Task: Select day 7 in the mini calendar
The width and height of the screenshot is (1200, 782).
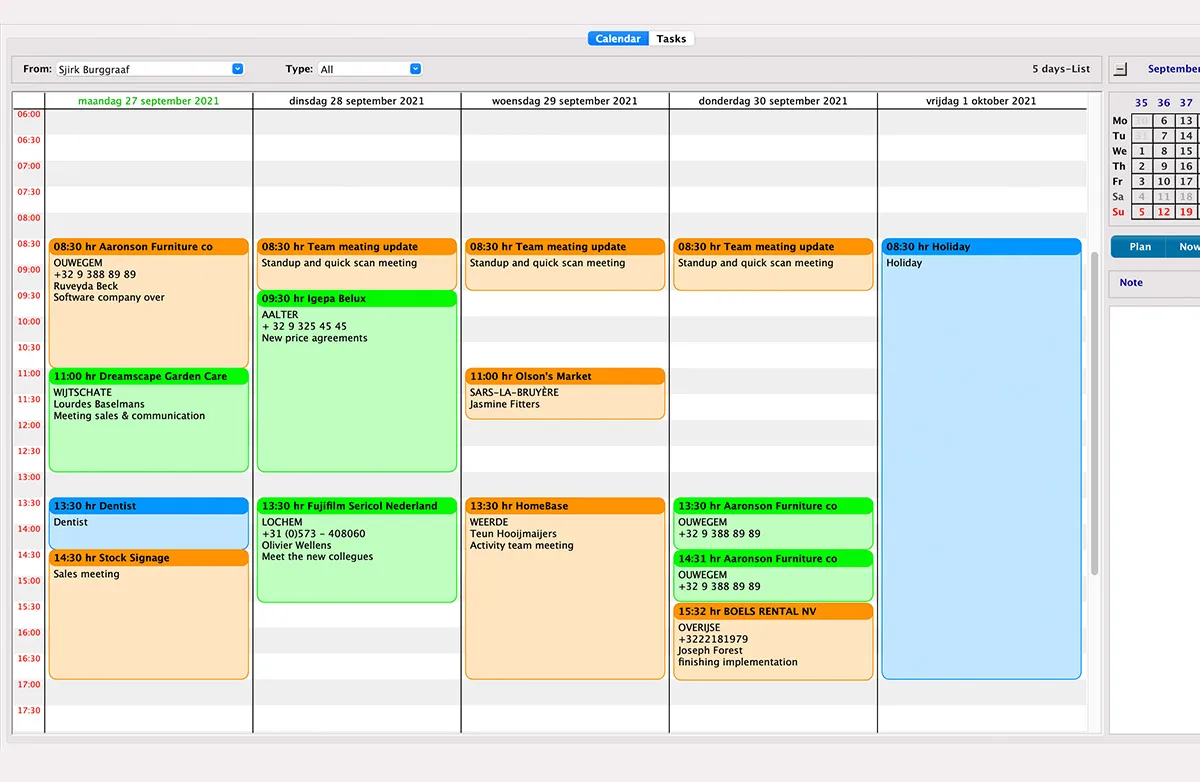Action: (1164, 136)
